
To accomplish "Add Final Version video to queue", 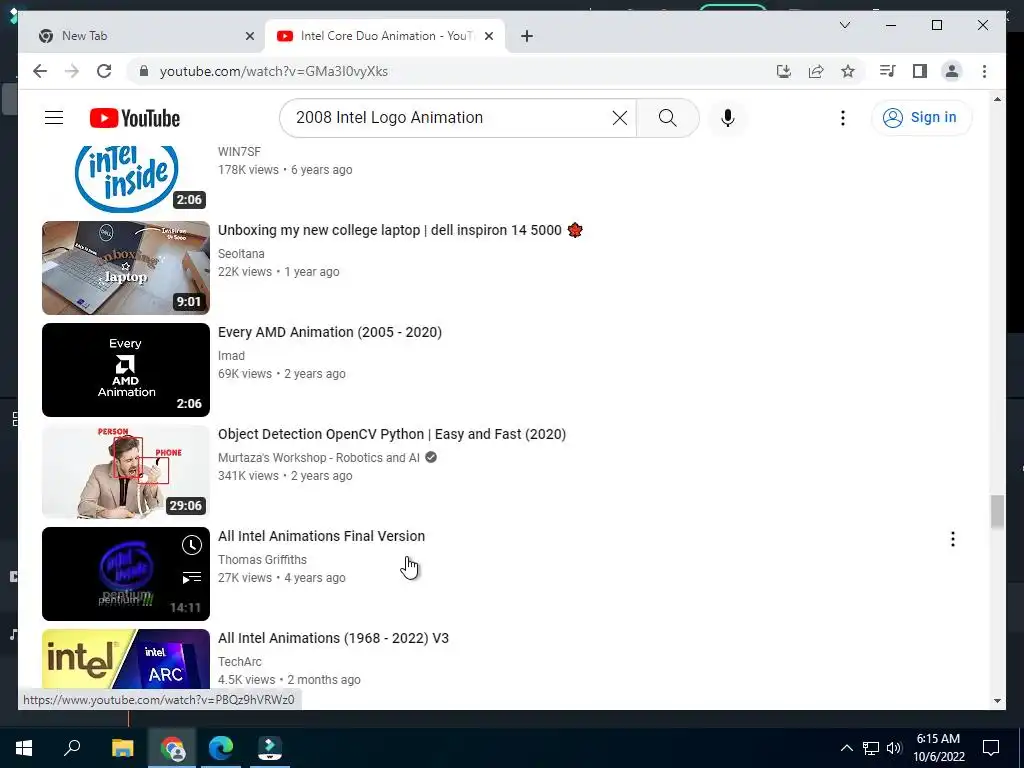I will [x=191, y=577].
